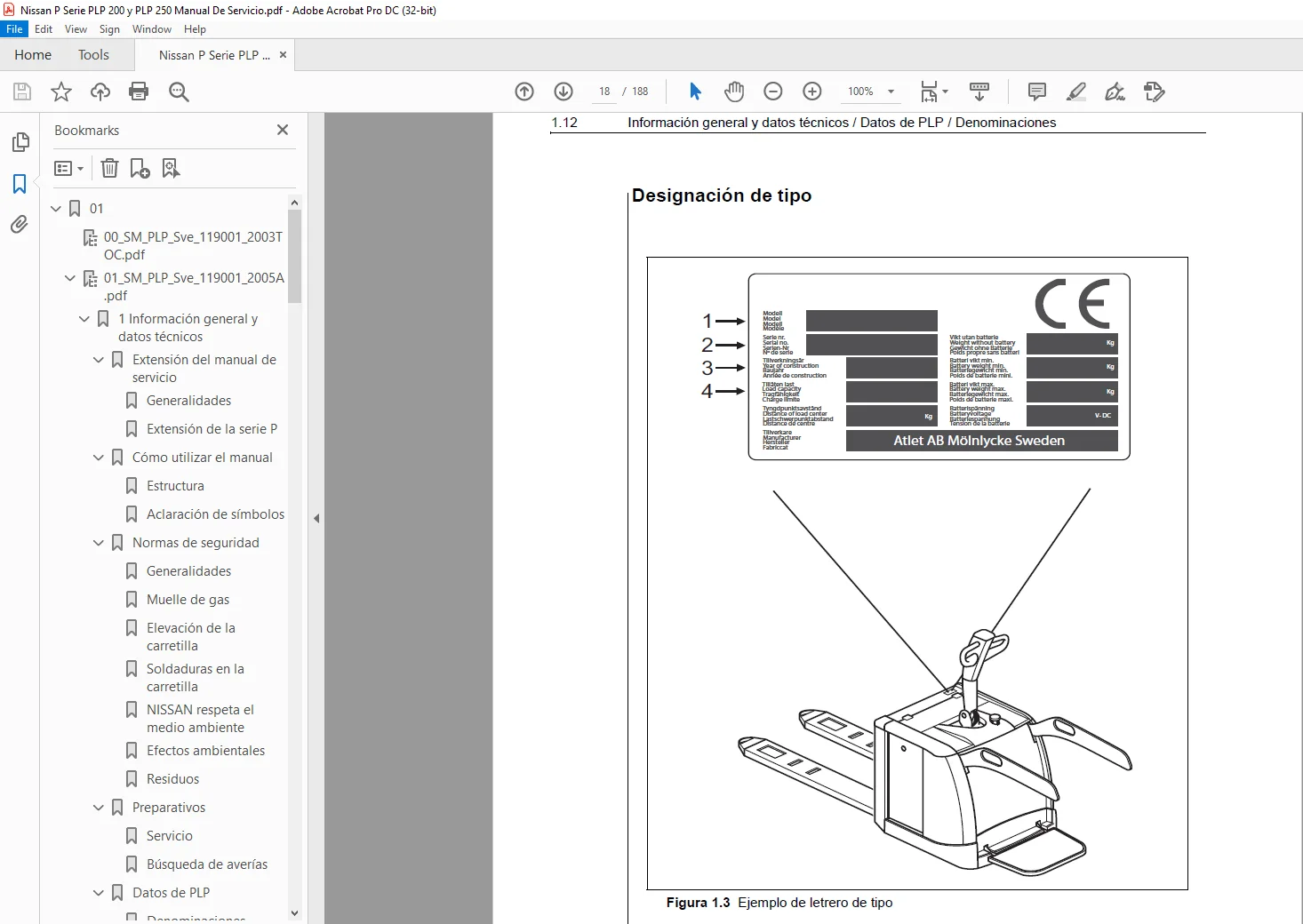Go to Búsqueda de averías bookmark

point(206,864)
